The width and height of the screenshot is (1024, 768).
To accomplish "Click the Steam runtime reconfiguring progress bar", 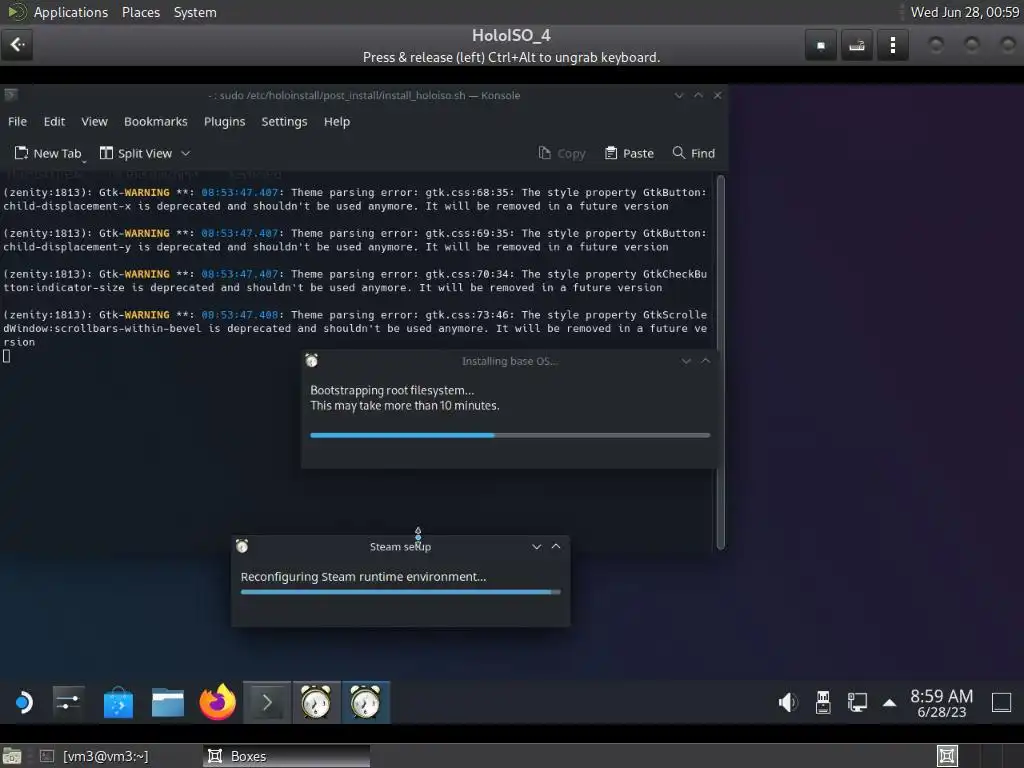I will tap(400, 592).
